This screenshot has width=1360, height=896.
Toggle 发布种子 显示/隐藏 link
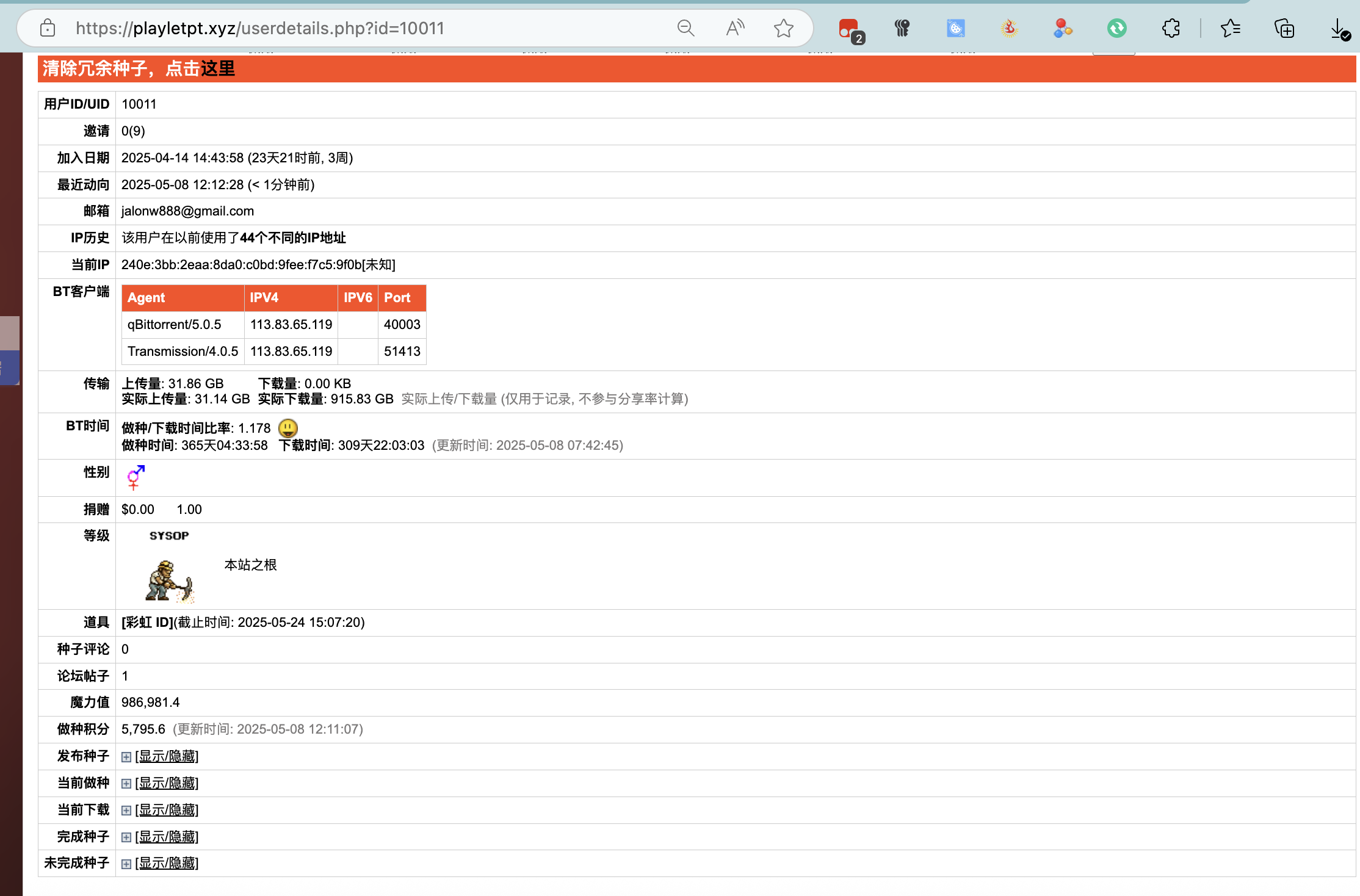coord(167,756)
